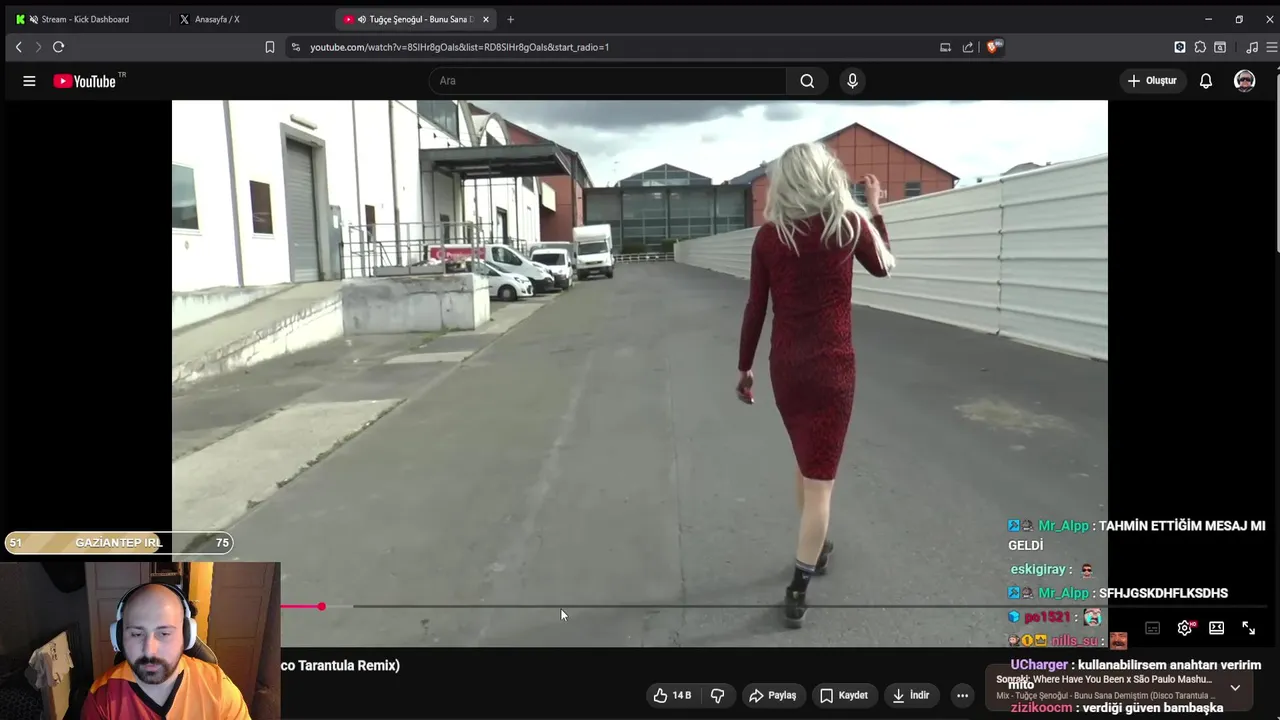
Task: Go back with browser back arrow
Action: (18, 47)
